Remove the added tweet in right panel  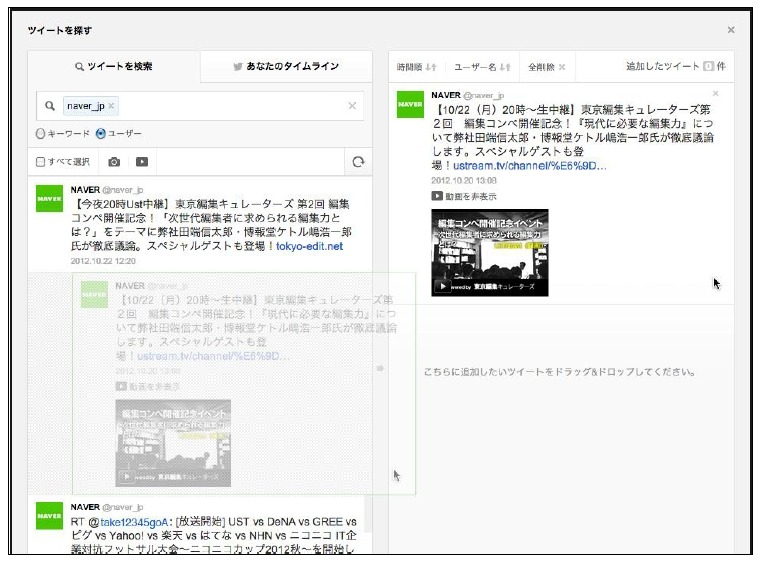(715, 93)
